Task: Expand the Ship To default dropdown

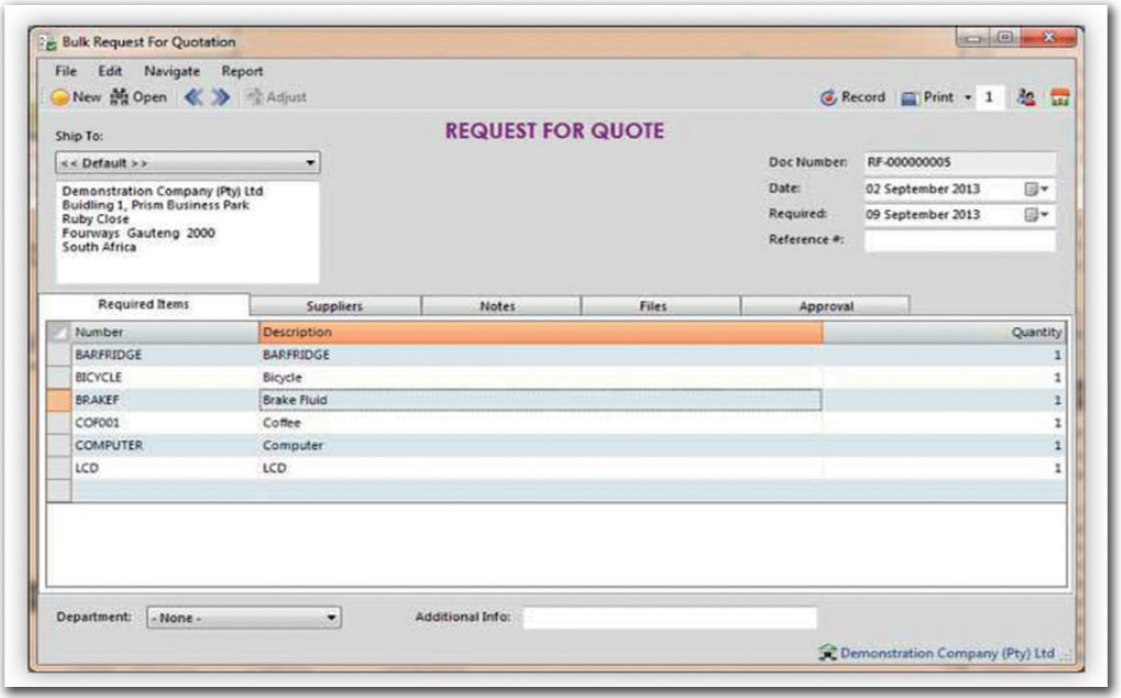Action: tap(310, 162)
